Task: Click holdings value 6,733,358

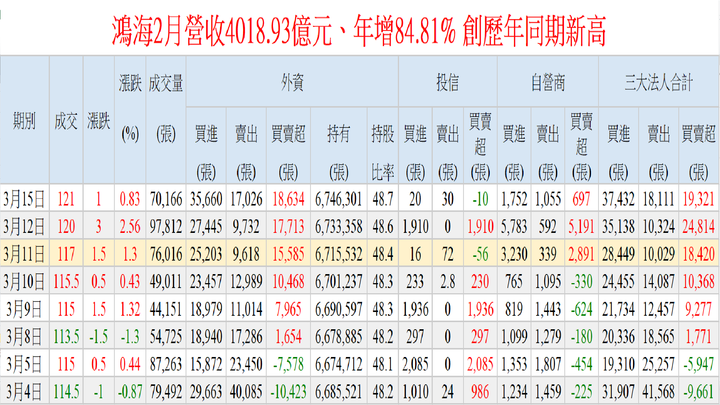Action: tap(338, 227)
